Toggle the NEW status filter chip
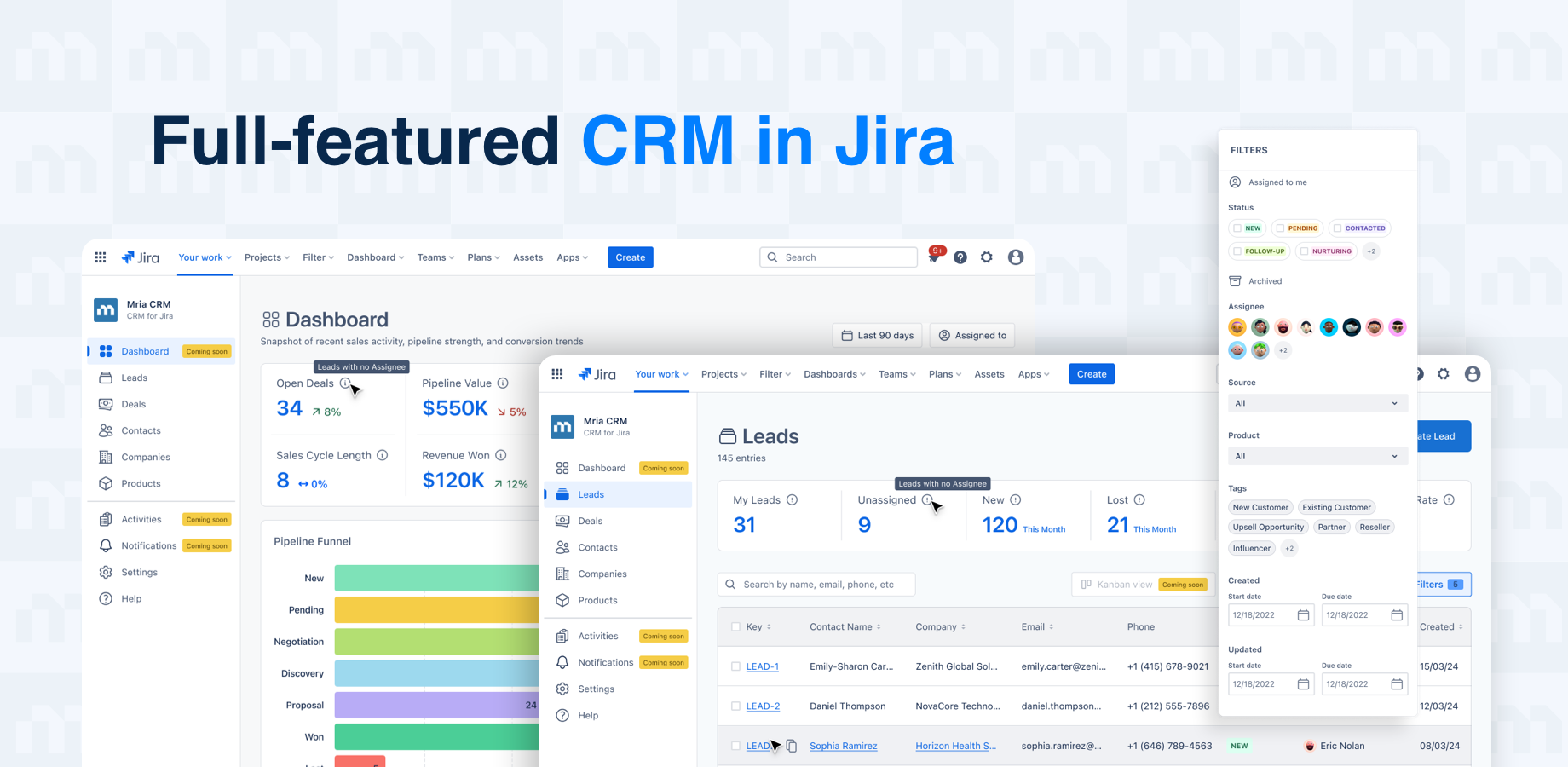 coord(1248,228)
